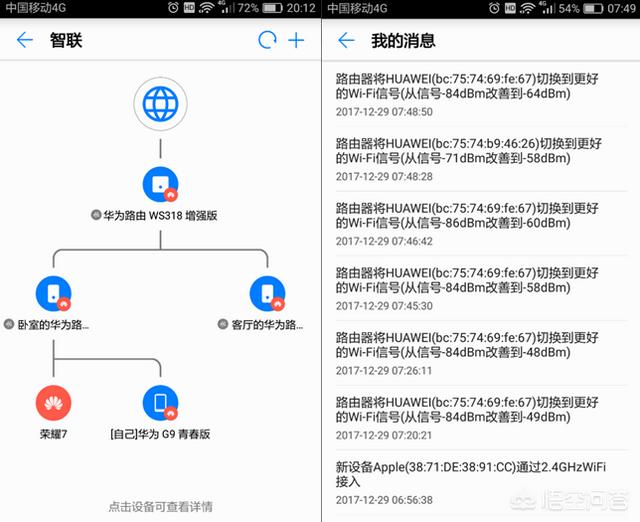
Task: Tap timestamp 2017-12-29 07:48:50
Action: pos(384,112)
